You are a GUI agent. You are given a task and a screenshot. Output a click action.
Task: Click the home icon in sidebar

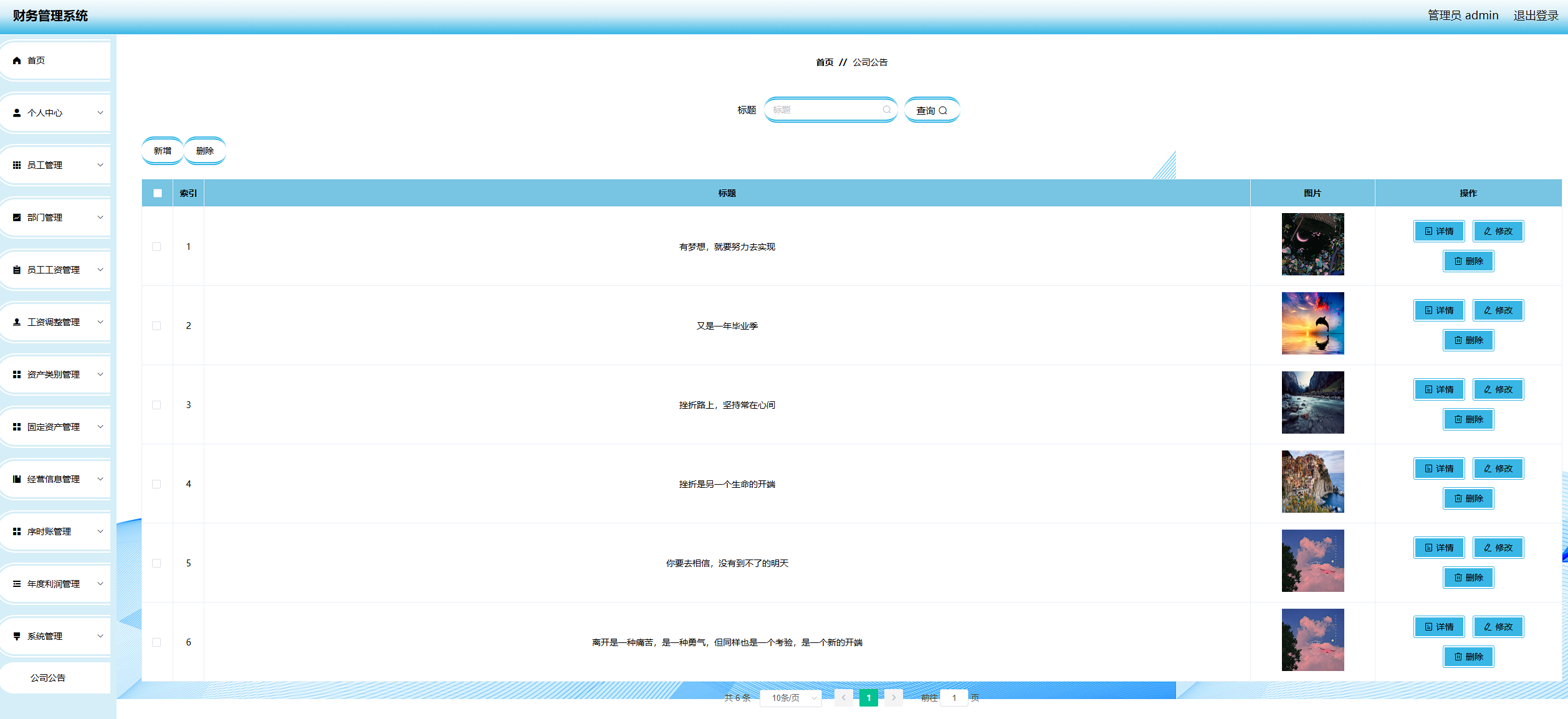click(x=17, y=60)
